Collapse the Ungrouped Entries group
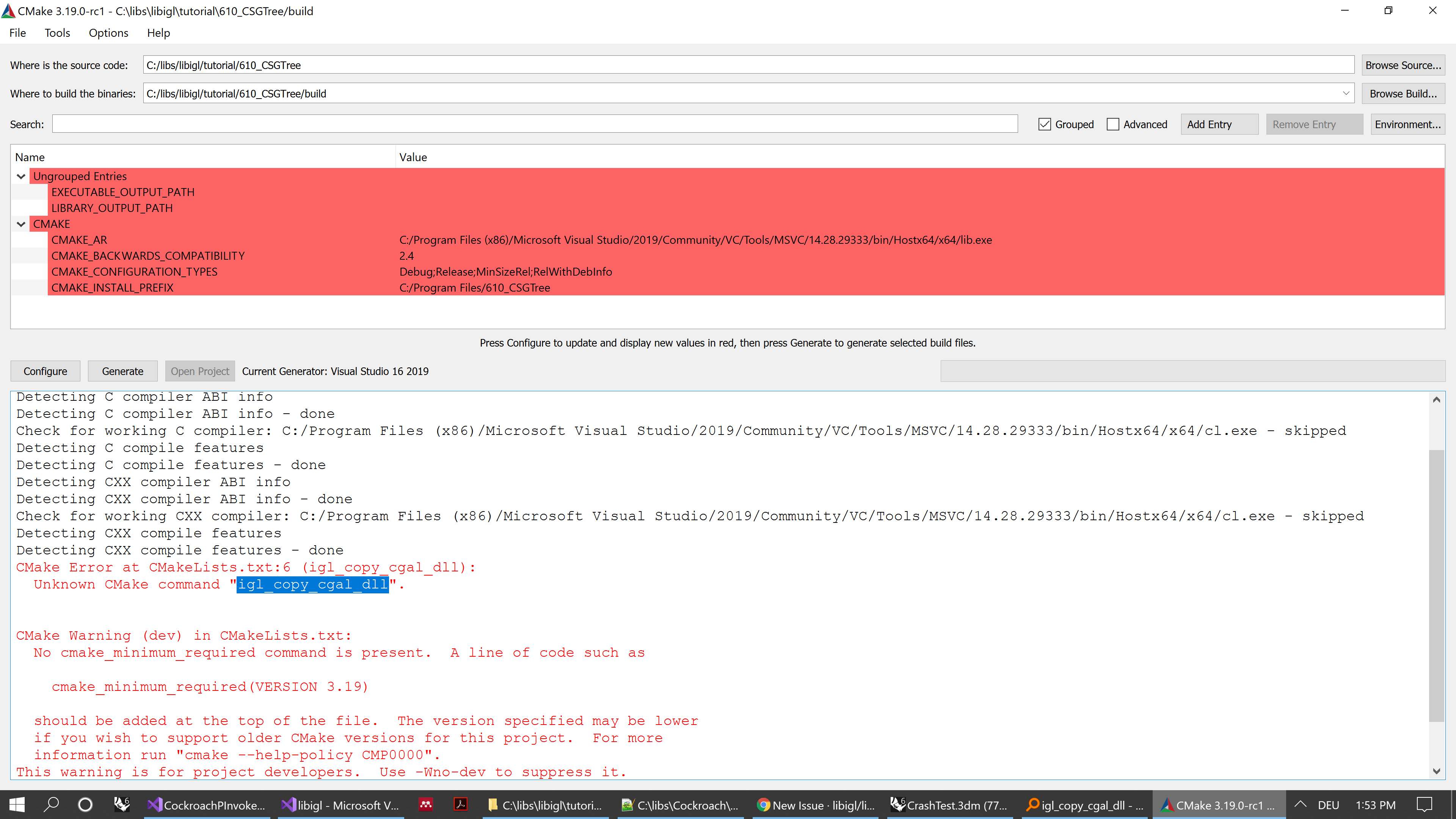This screenshot has width=1456, height=819. coord(21,176)
